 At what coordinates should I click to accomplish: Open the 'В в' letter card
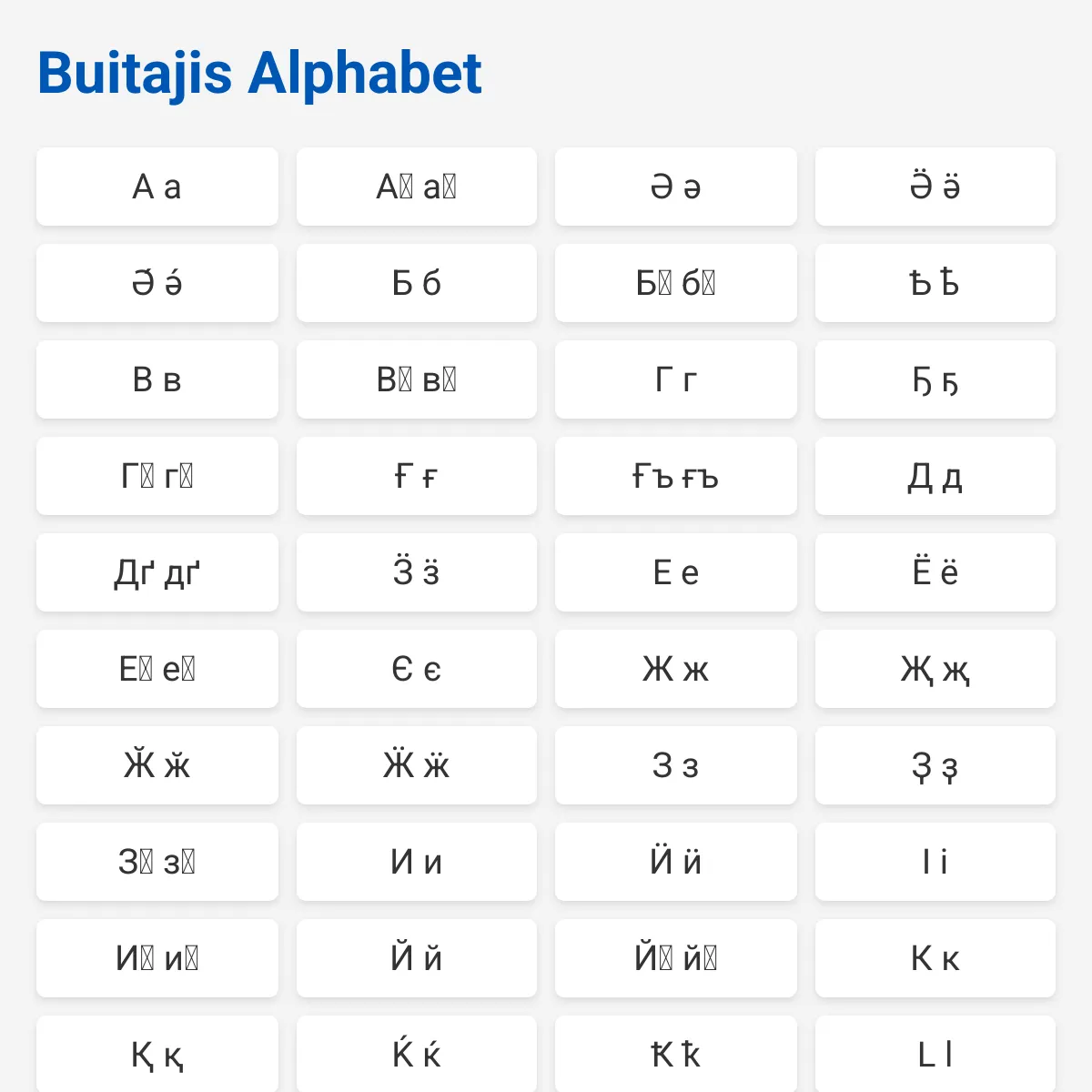click(157, 379)
